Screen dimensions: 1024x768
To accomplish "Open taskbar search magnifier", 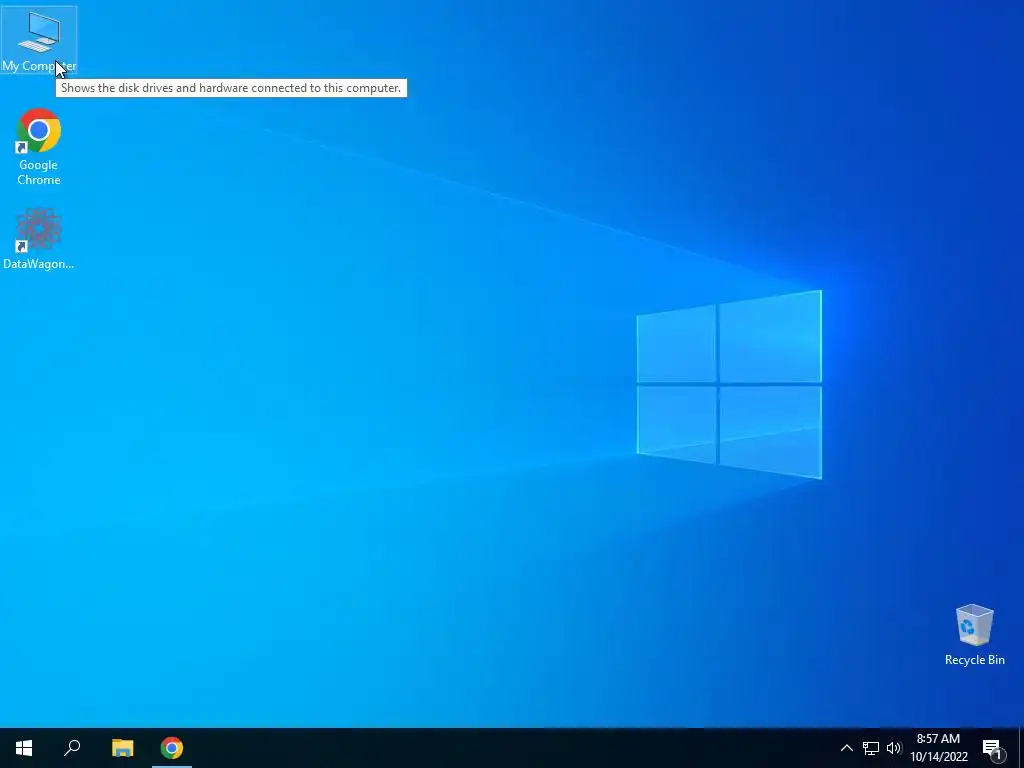I will click(x=72, y=748).
